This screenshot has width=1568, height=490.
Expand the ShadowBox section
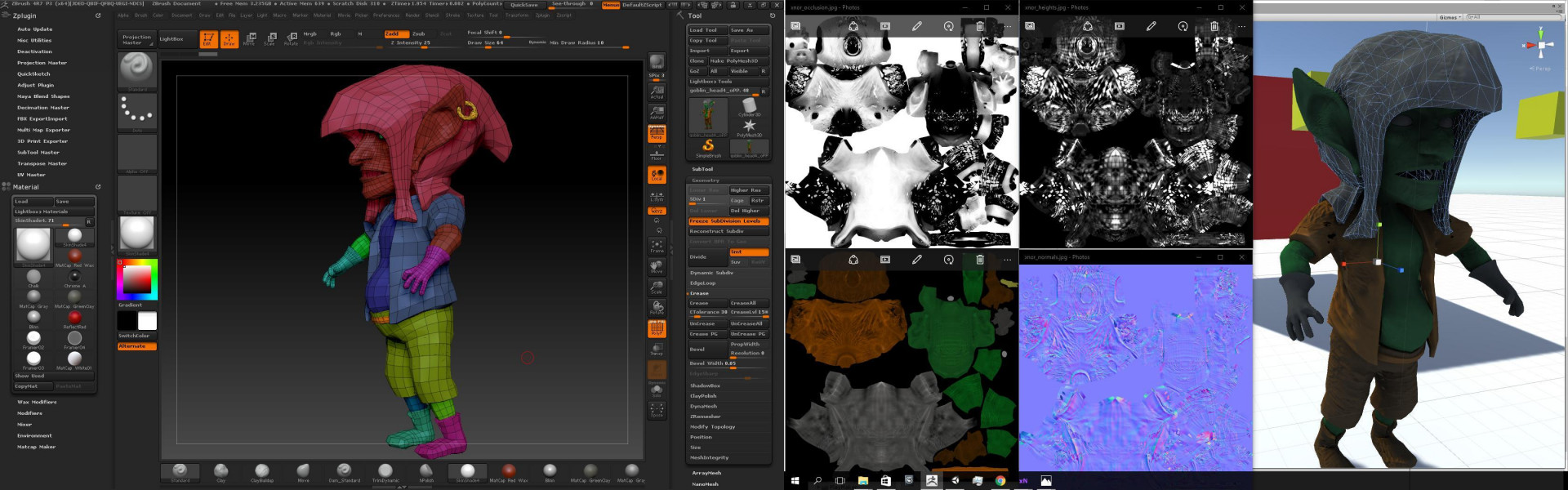tap(705, 385)
